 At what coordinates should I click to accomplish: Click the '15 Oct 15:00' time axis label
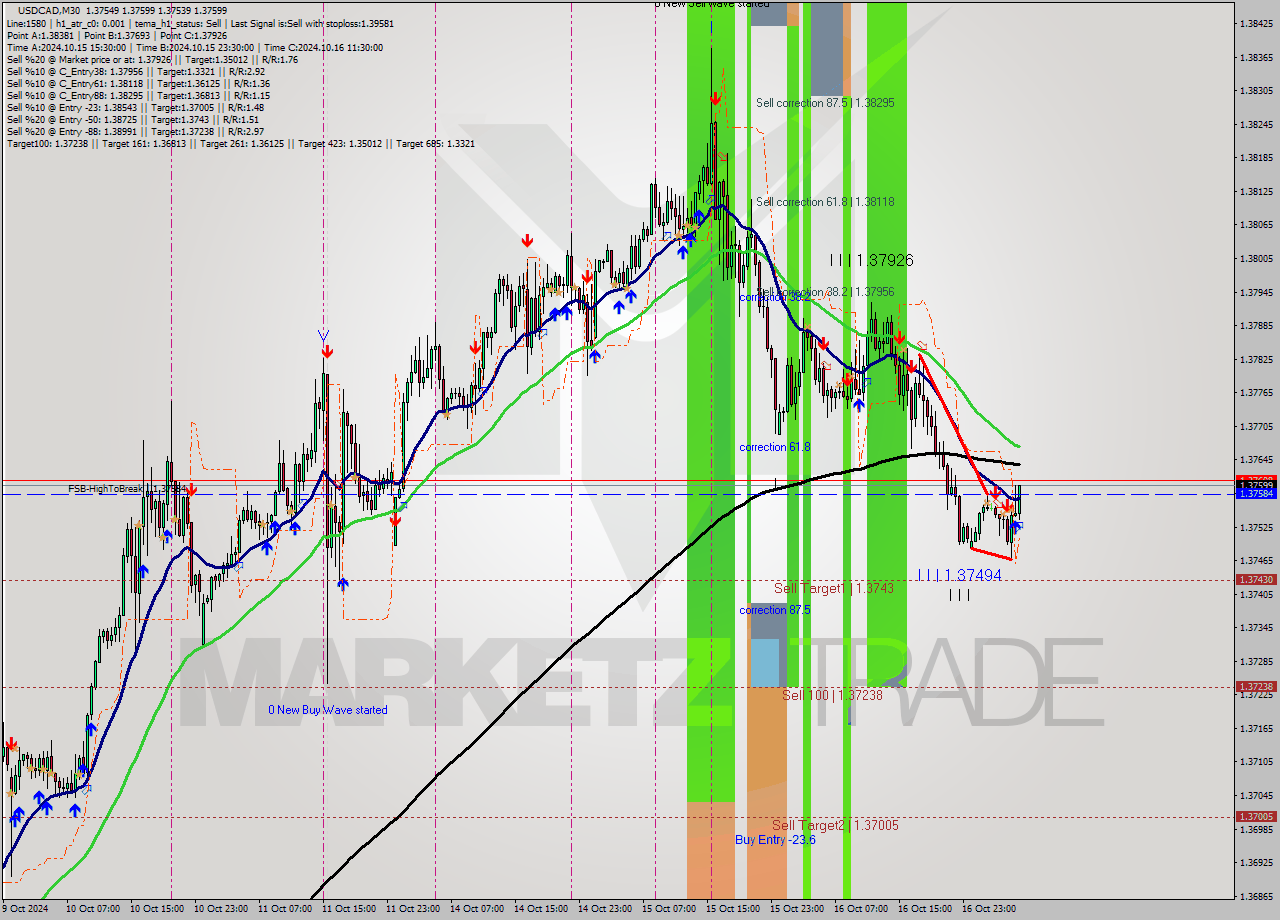coord(733,909)
